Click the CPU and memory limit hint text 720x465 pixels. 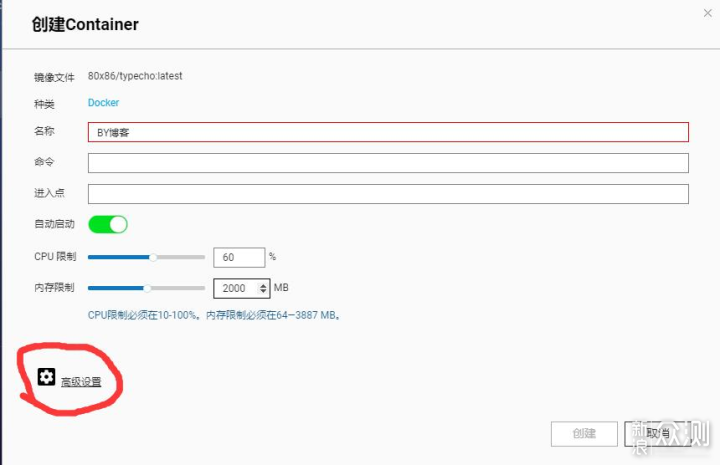[x=214, y=315]
